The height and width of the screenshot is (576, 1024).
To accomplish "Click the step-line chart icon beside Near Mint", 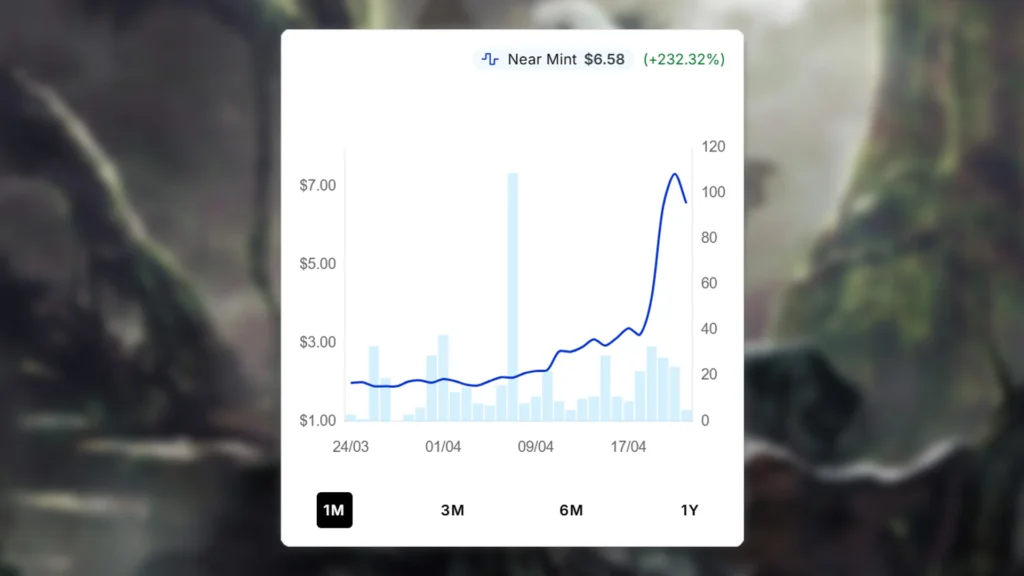I will pos(489,60).
